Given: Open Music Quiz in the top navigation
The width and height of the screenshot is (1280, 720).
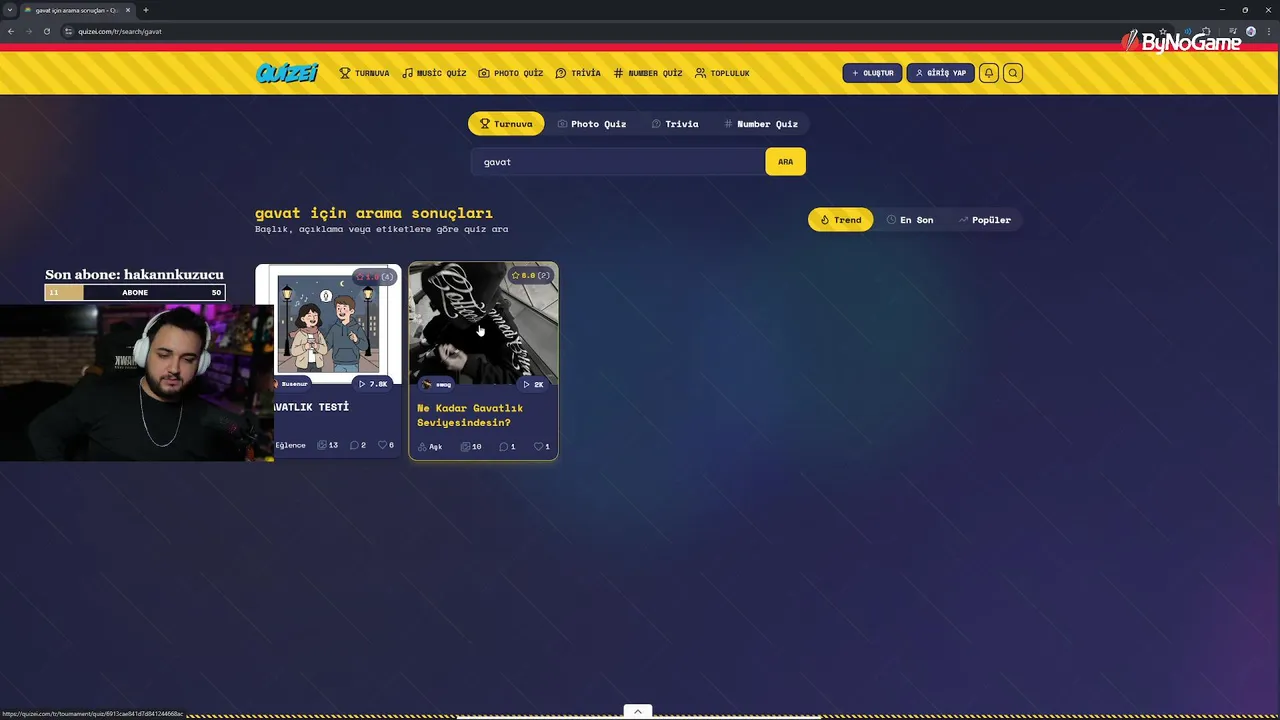Looking at the screenshot, I should click(x=434, y=73).
